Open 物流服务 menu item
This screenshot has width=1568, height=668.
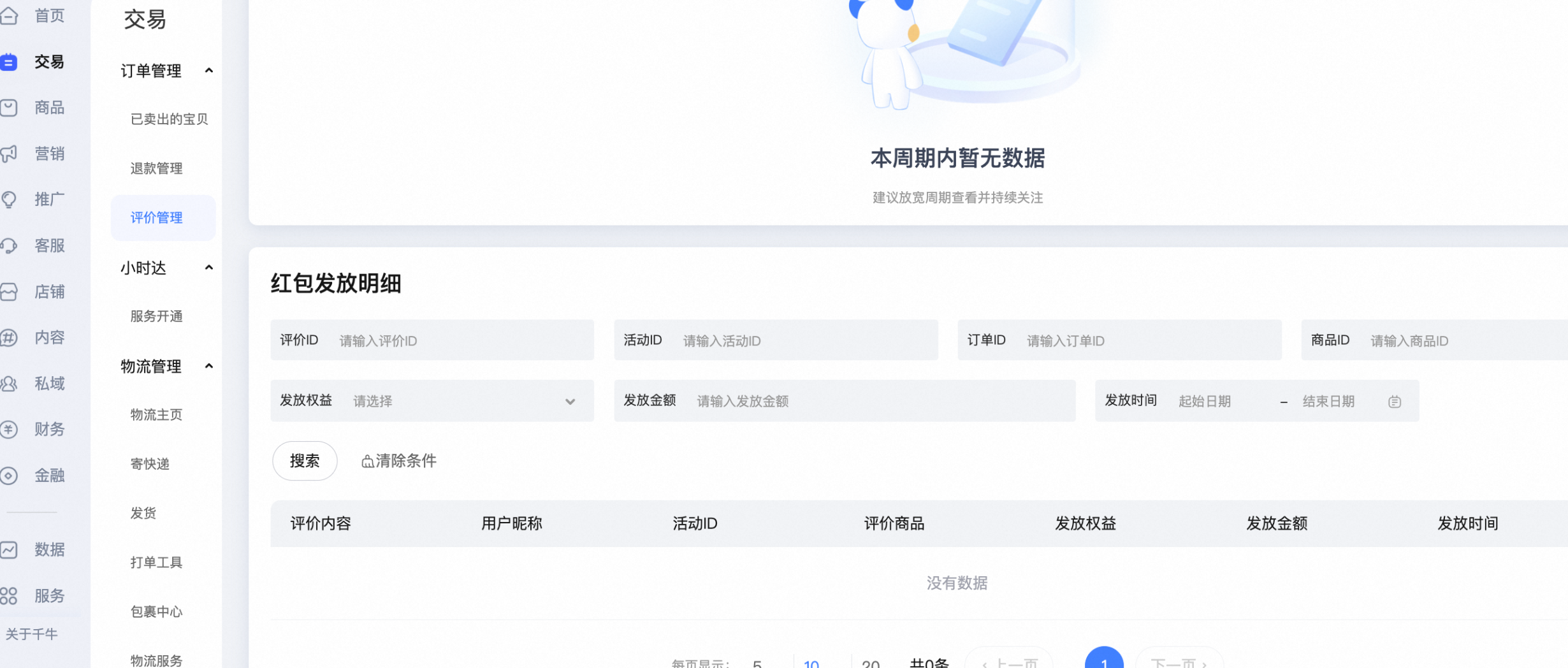coord(157,660)
